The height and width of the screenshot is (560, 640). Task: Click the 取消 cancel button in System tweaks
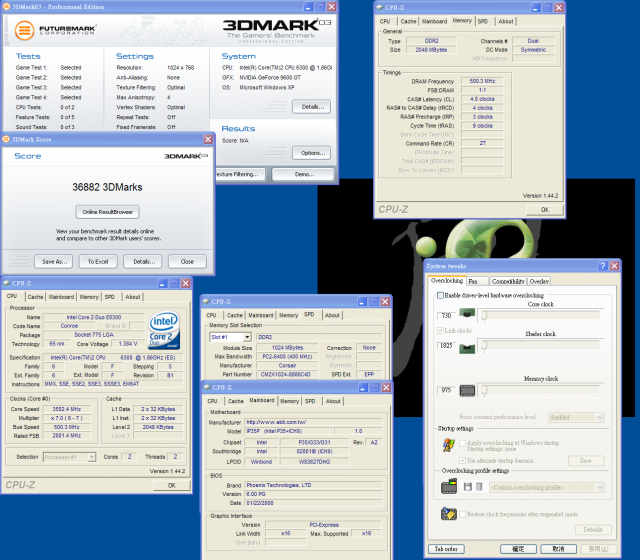(558, 549)
